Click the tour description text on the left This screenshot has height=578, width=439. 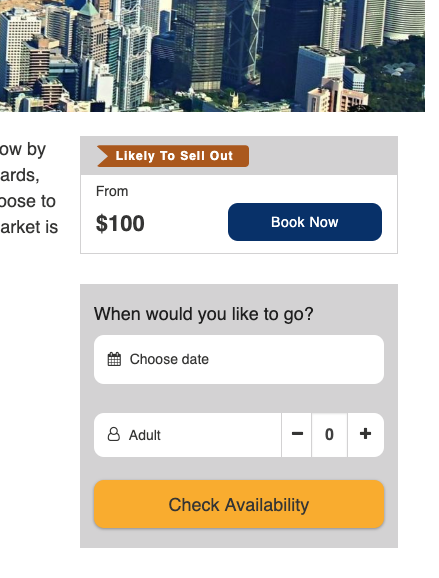coord(29,188)
